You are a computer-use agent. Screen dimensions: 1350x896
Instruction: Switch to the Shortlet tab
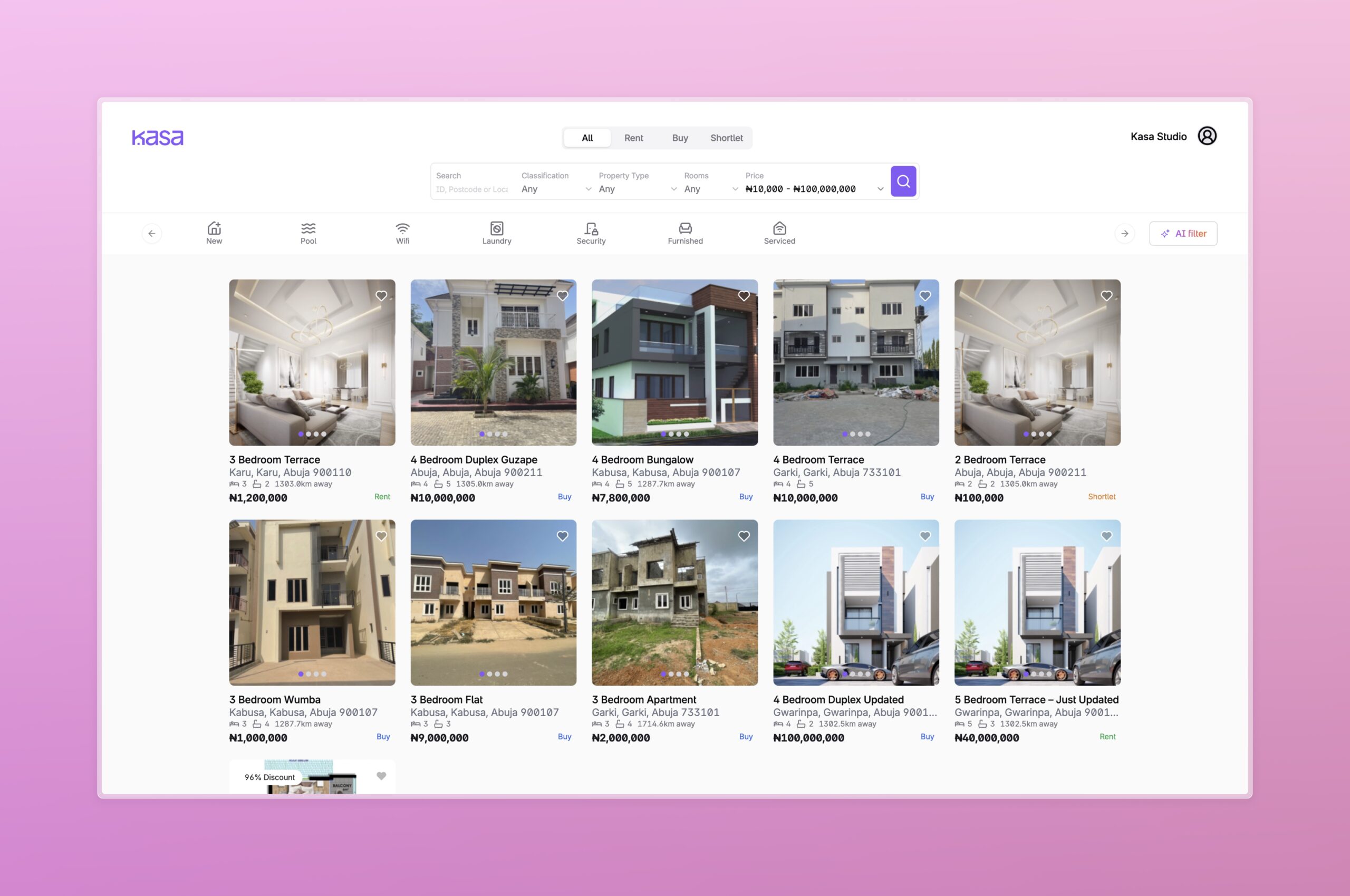click(x=726, y=138)
